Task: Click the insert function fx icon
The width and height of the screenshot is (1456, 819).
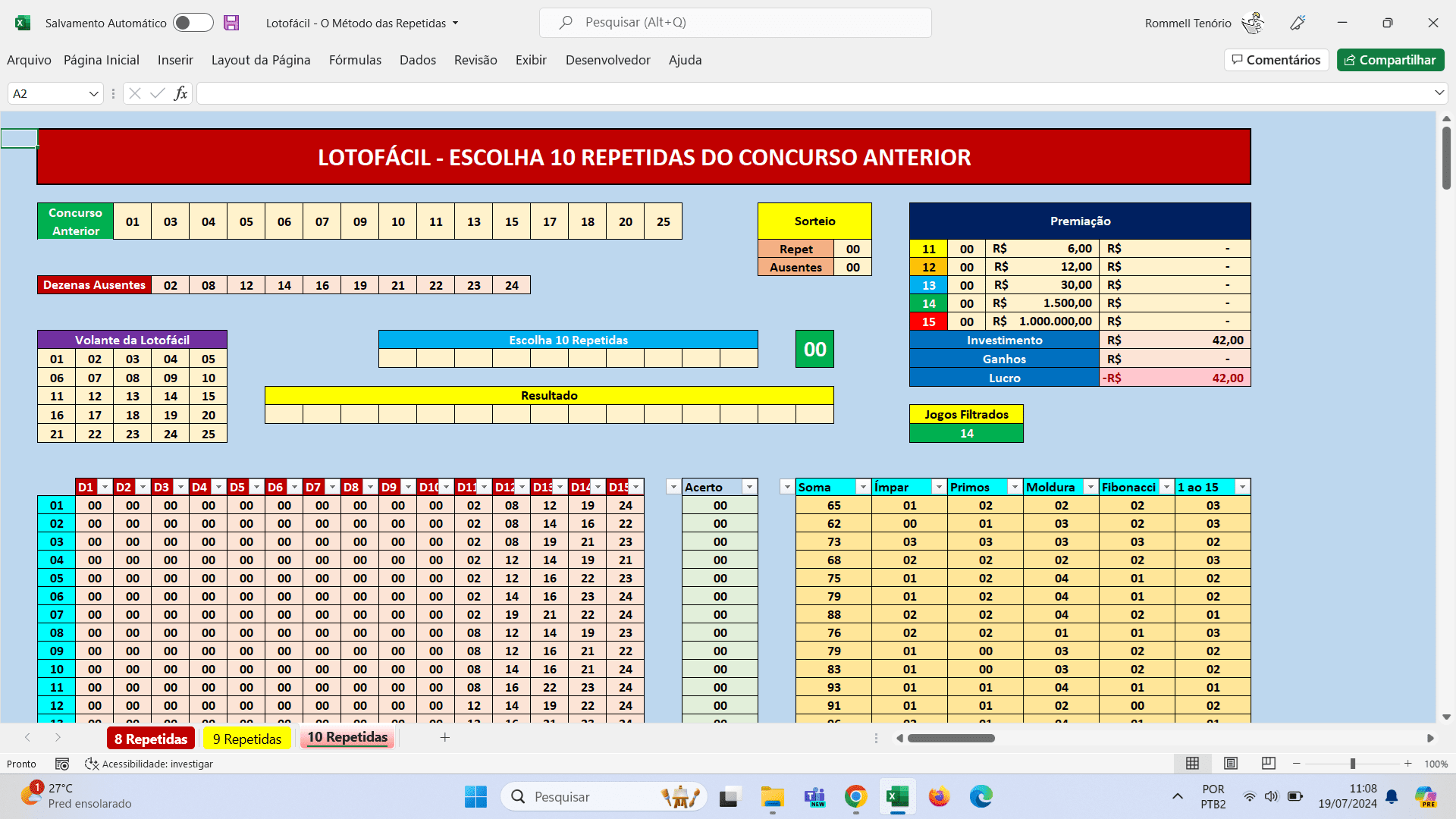Action: [x=180, y=93]
